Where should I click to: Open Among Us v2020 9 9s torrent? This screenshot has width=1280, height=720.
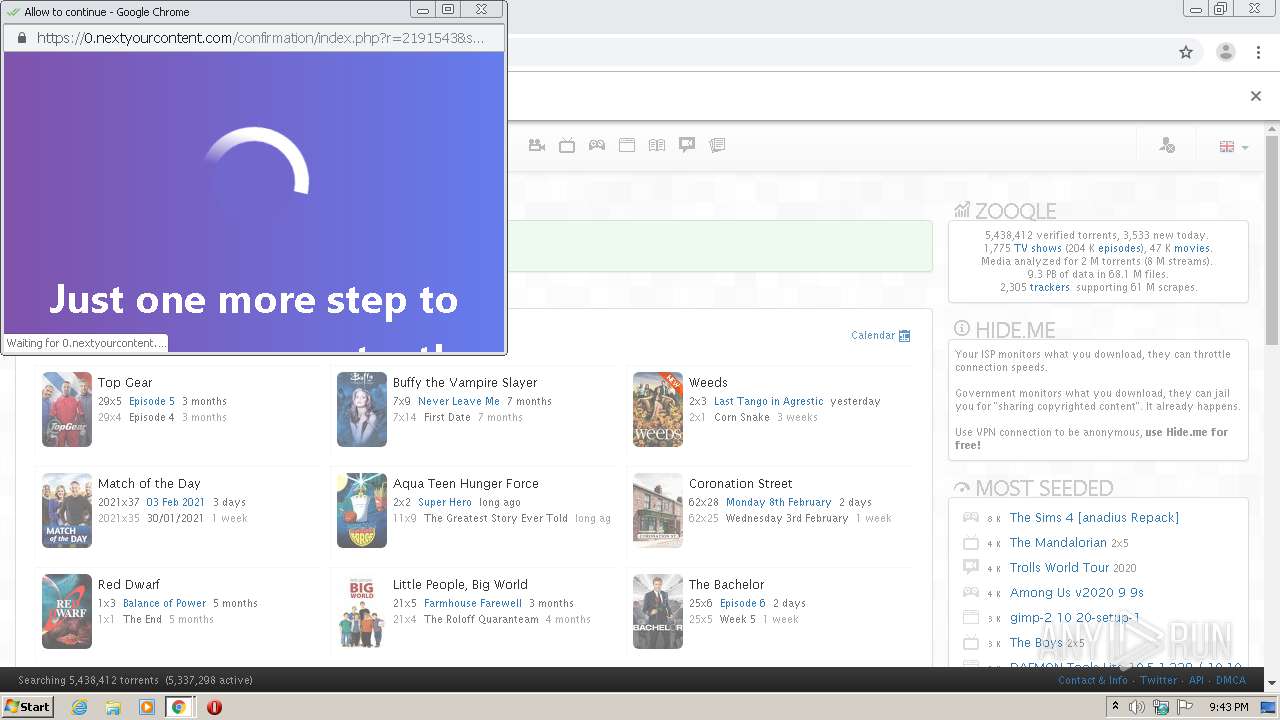[x=1077, y=593]
